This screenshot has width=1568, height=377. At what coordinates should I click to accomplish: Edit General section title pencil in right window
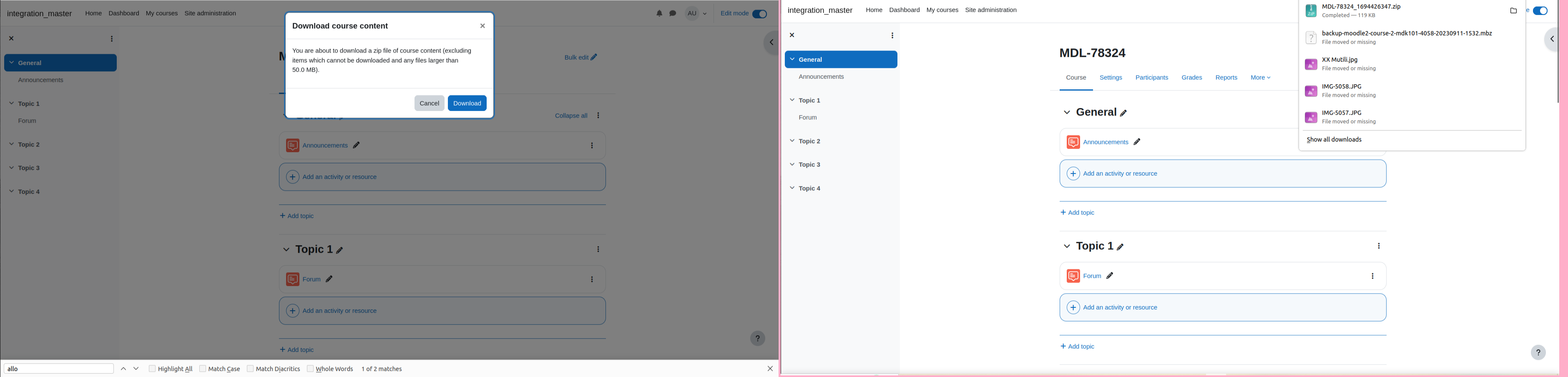tap(1123, 113)
